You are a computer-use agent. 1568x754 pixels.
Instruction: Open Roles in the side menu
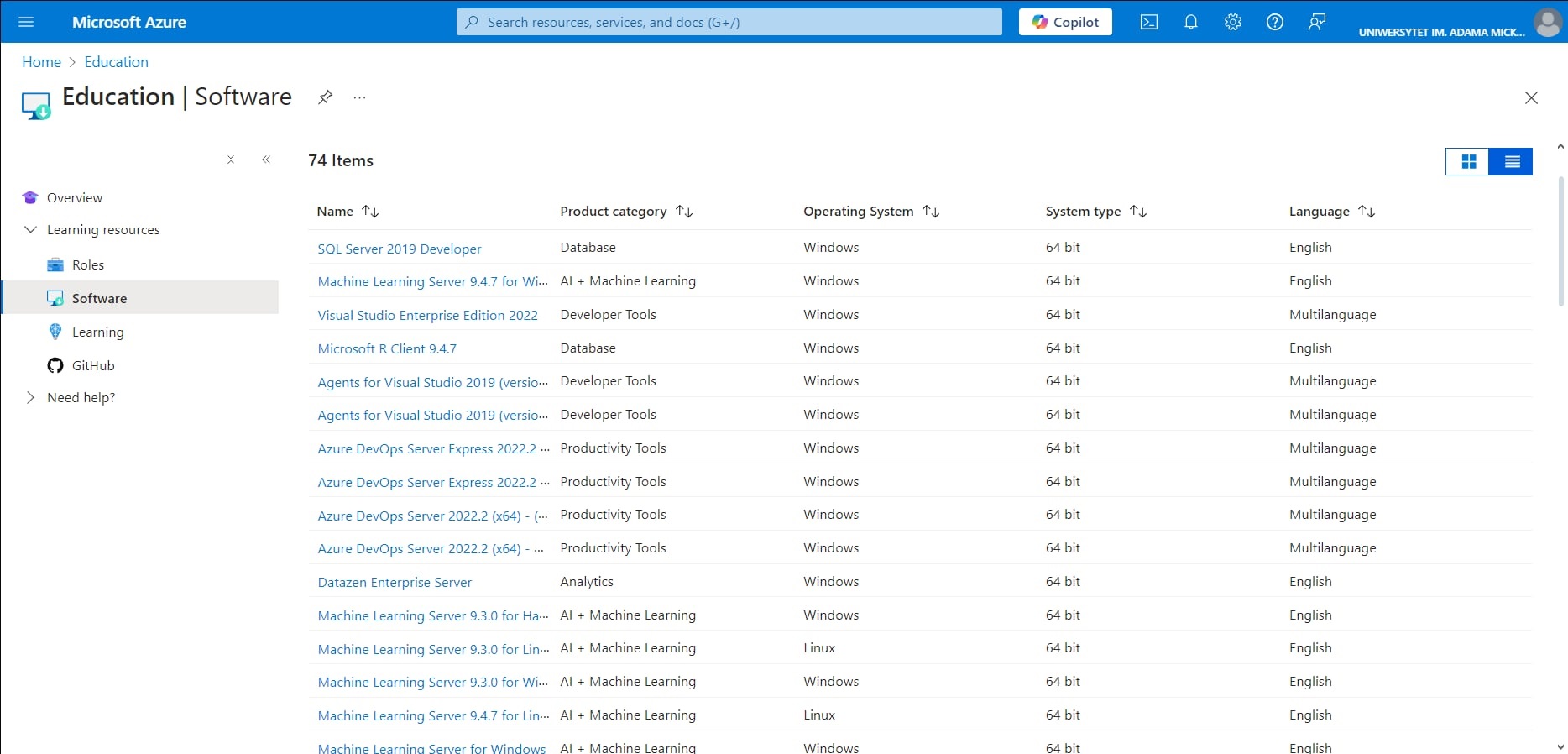click(x=88, y=264)
